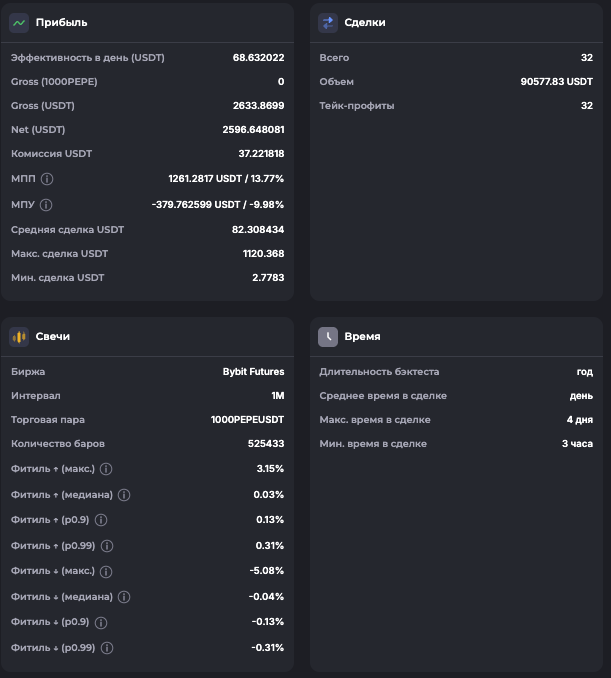Click info icon beside Фитиль ↓ (медиана)
This screenshot has width=611, height=678.
click(x=124, y=597)
